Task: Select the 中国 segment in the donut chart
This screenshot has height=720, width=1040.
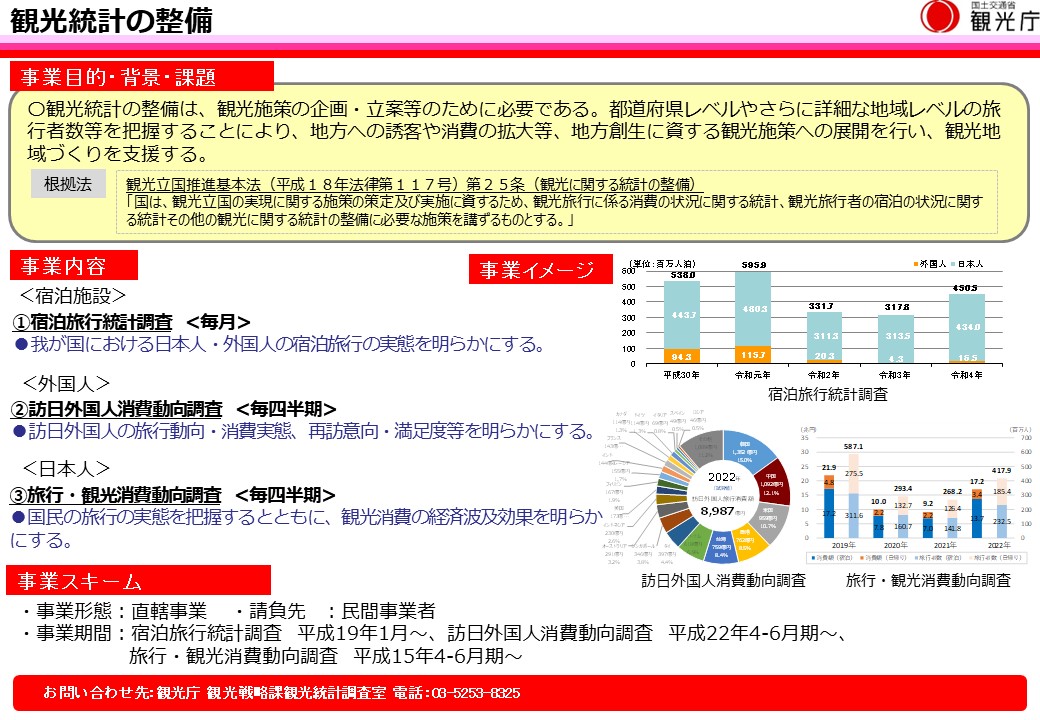Action: (769, 484)
